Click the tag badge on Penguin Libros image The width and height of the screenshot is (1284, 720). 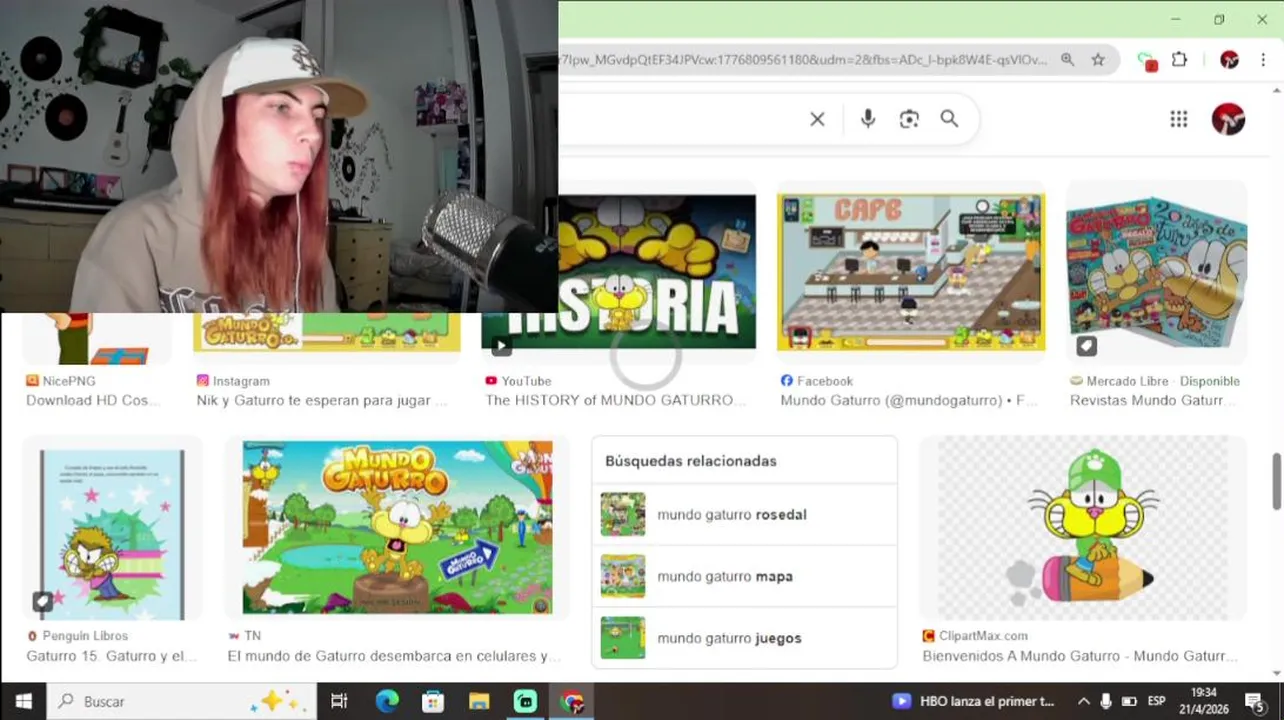(42, 601)
